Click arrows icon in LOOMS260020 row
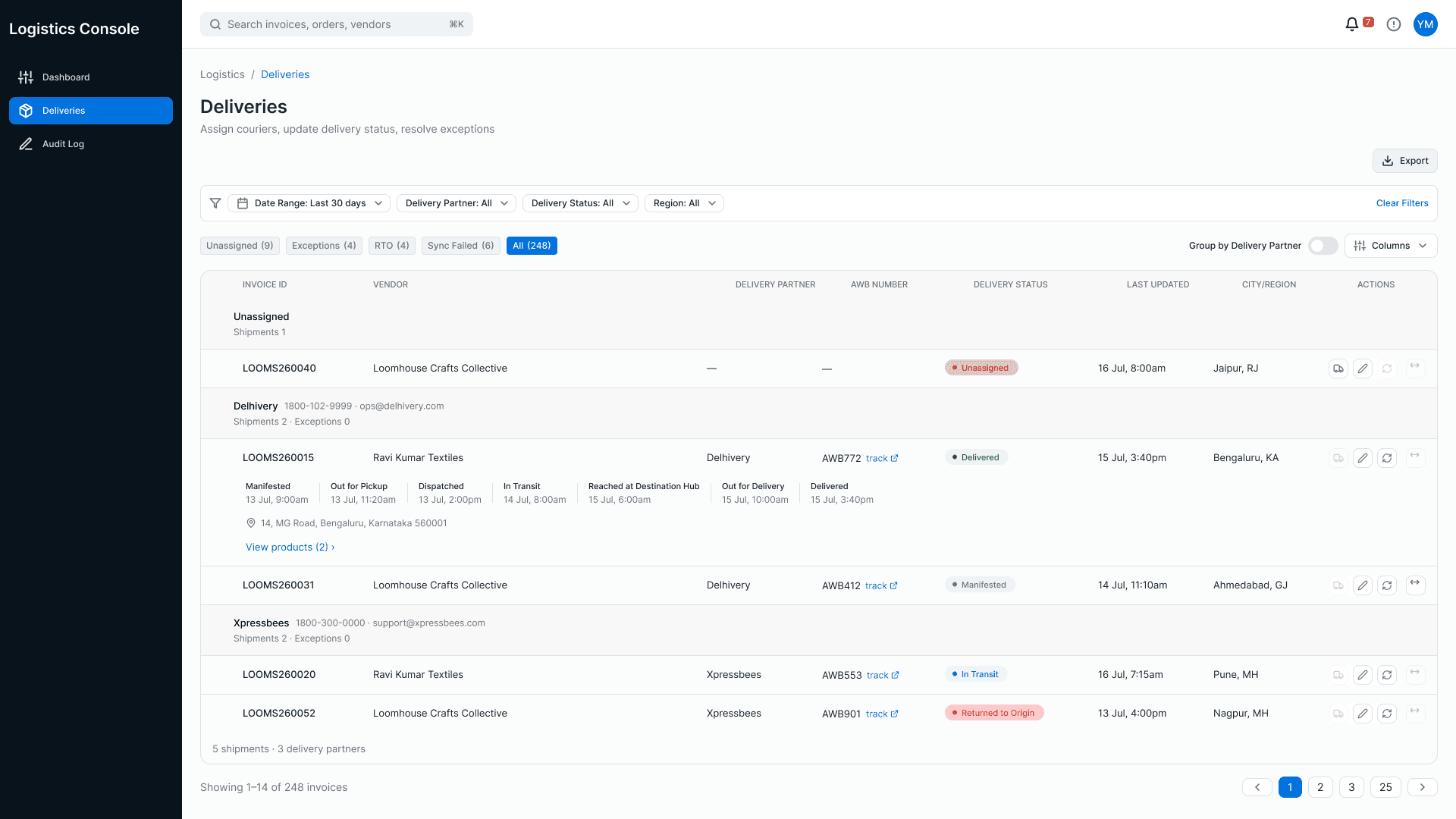1456x819 pixels. click(1415, 675)
